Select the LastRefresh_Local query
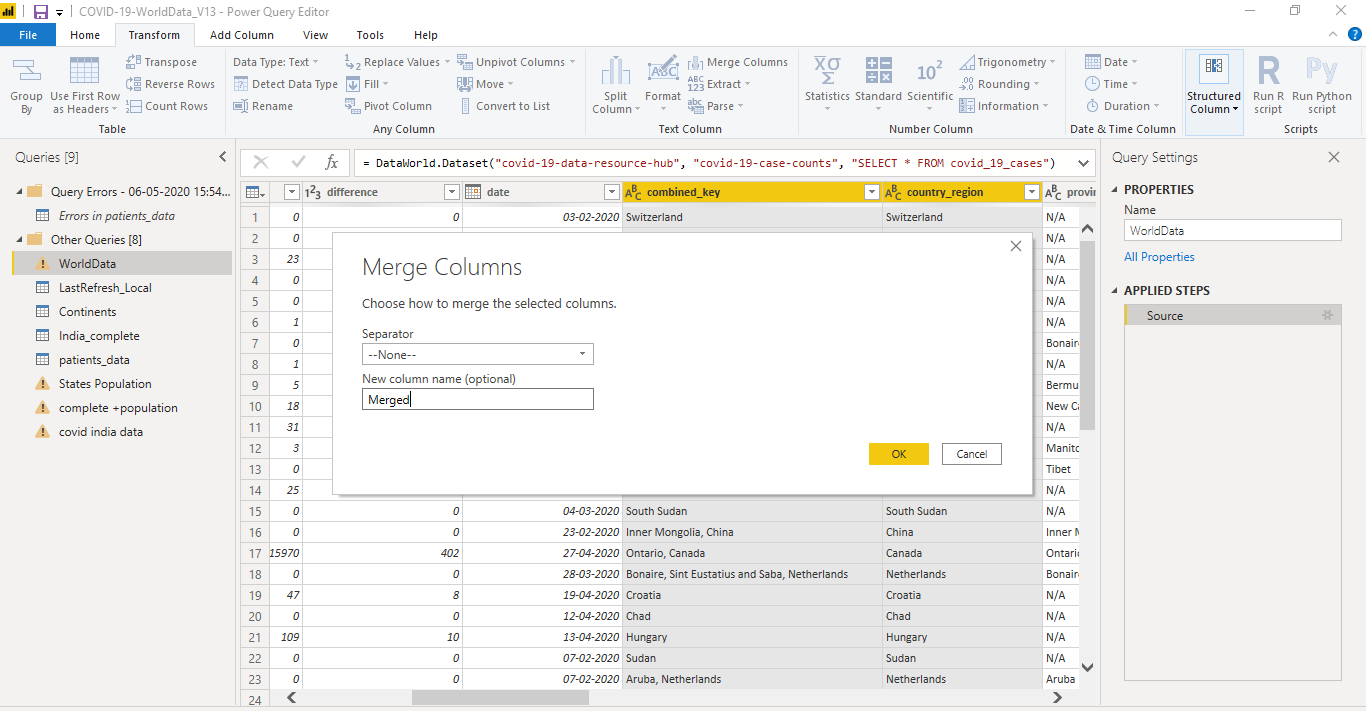Viewport: 1366px width, 711px height. (x=121, y=288)
